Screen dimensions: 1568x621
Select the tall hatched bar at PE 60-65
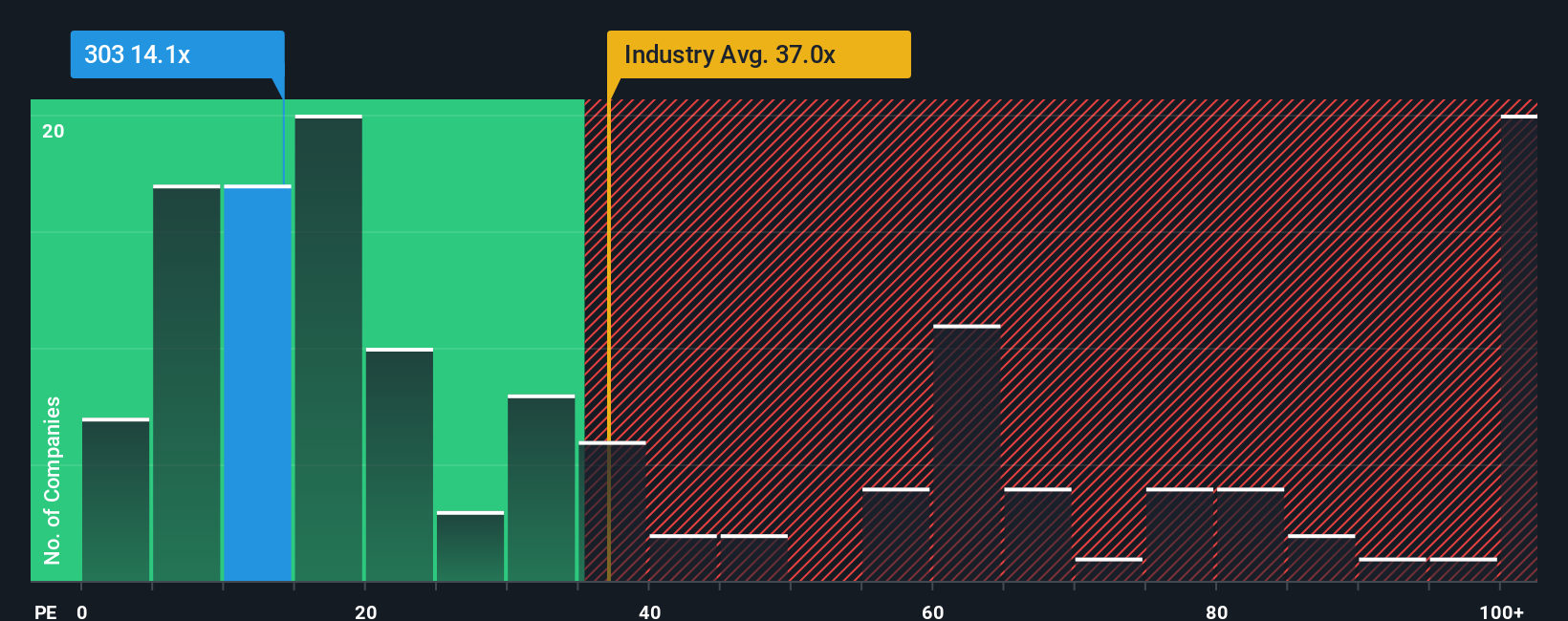[967, 453]
